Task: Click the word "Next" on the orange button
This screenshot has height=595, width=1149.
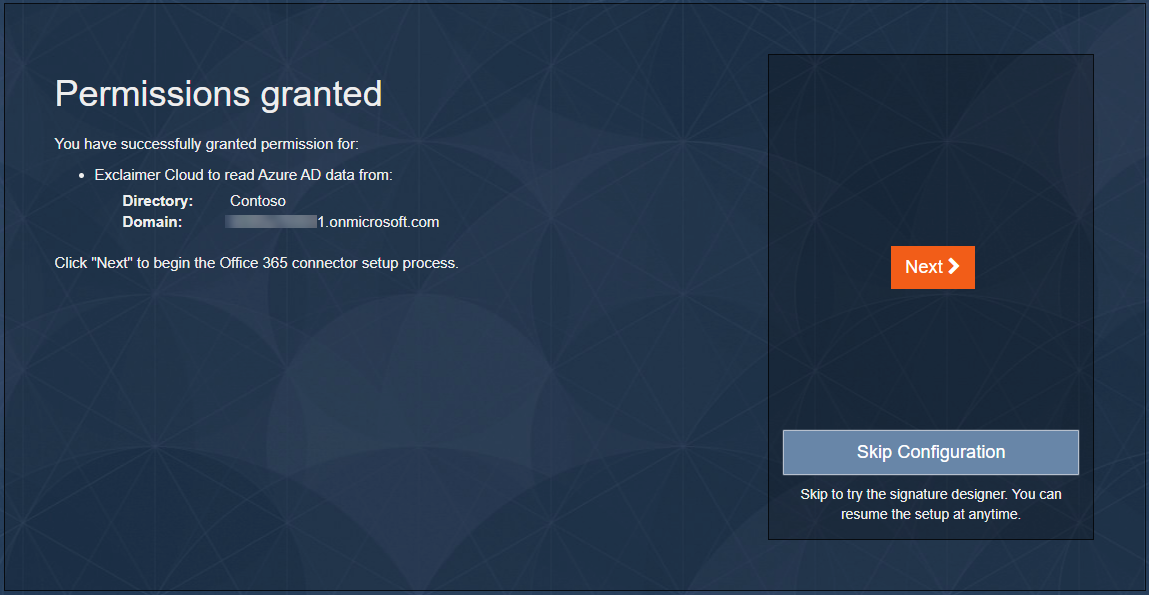Action: pos(923,267)
